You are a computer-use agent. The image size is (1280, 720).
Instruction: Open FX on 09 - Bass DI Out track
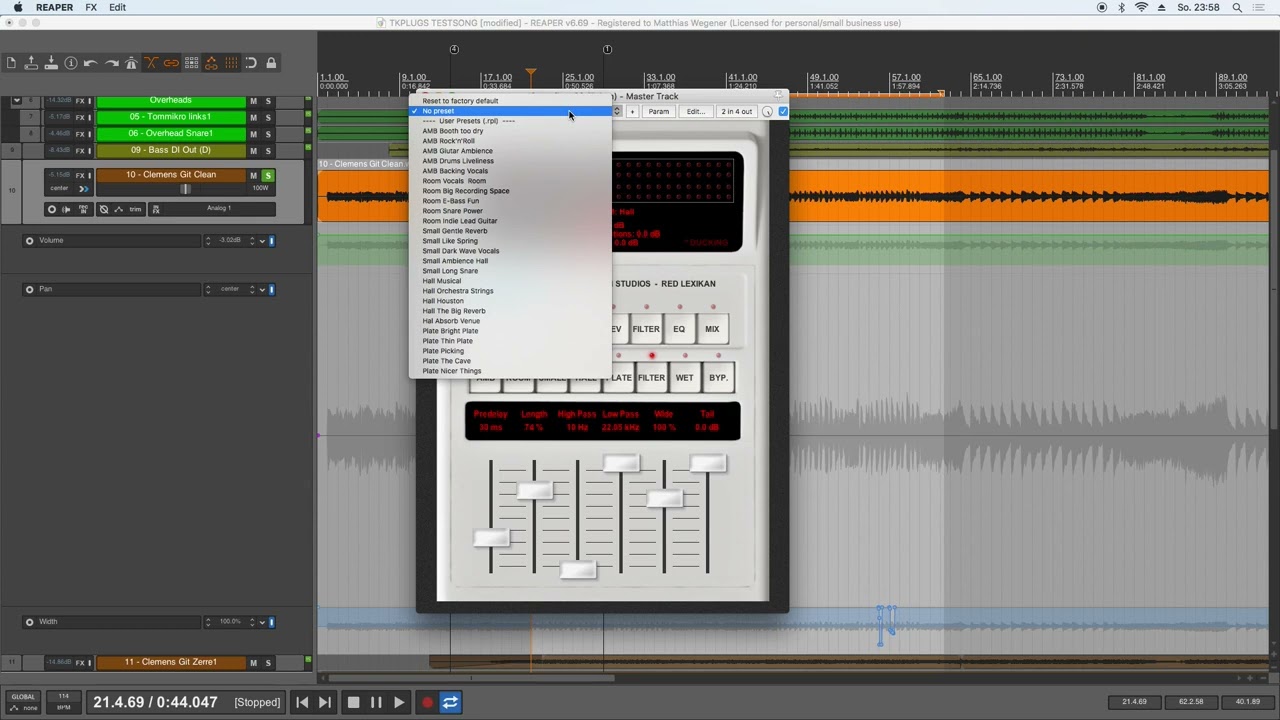coord(80,151)
